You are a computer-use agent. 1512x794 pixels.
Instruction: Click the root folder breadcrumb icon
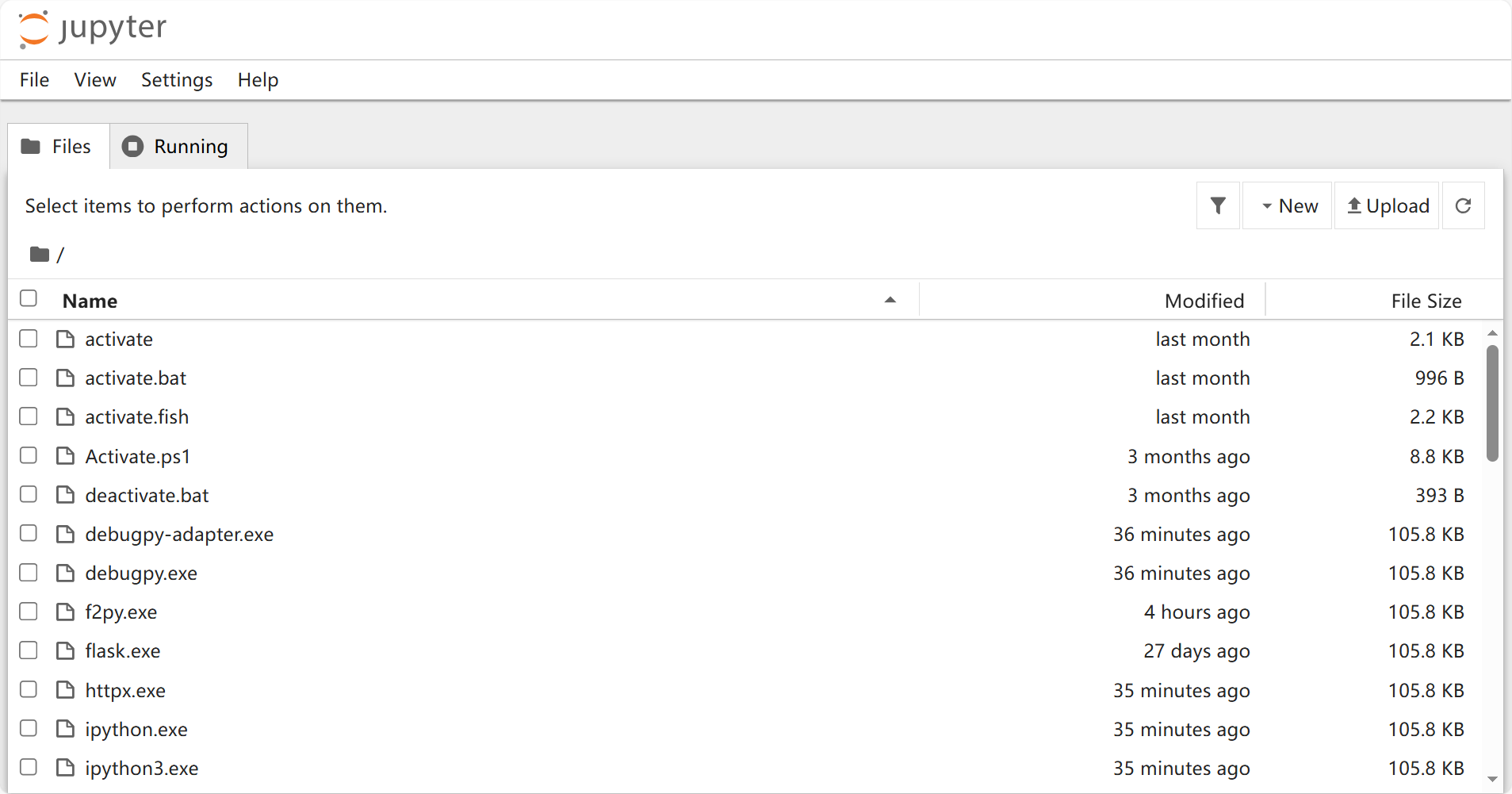pos(38,254)
